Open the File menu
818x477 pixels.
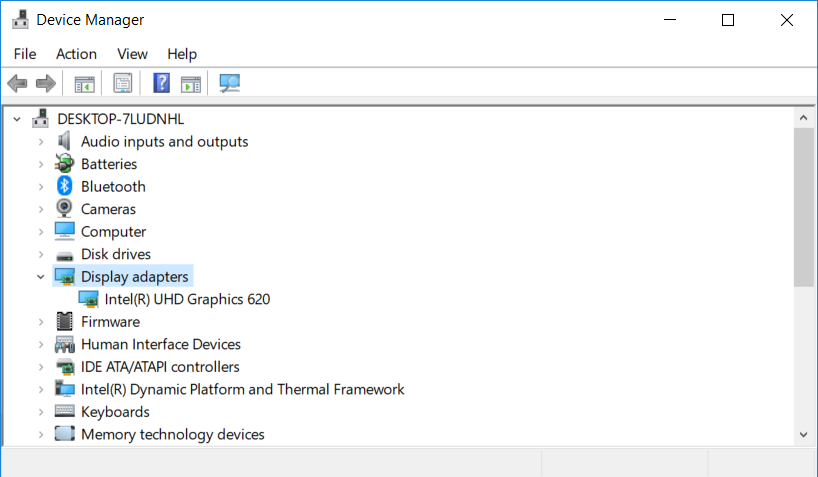coord(25,54)
